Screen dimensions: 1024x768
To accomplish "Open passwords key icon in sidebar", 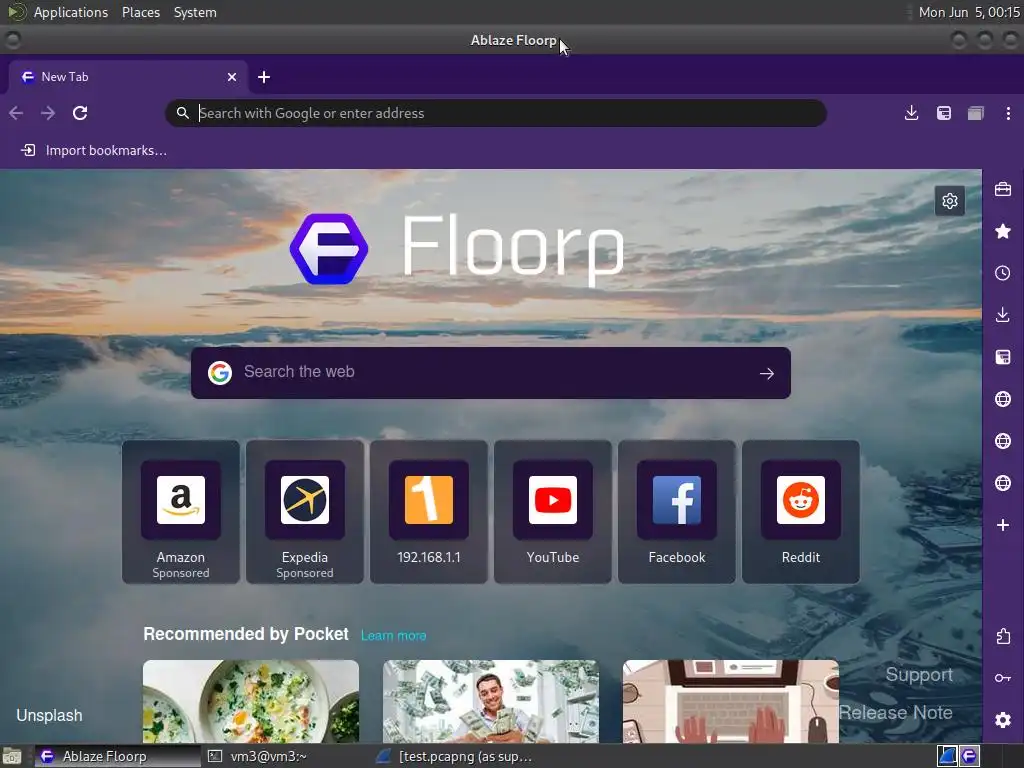I will click(x=1003, y=678).
